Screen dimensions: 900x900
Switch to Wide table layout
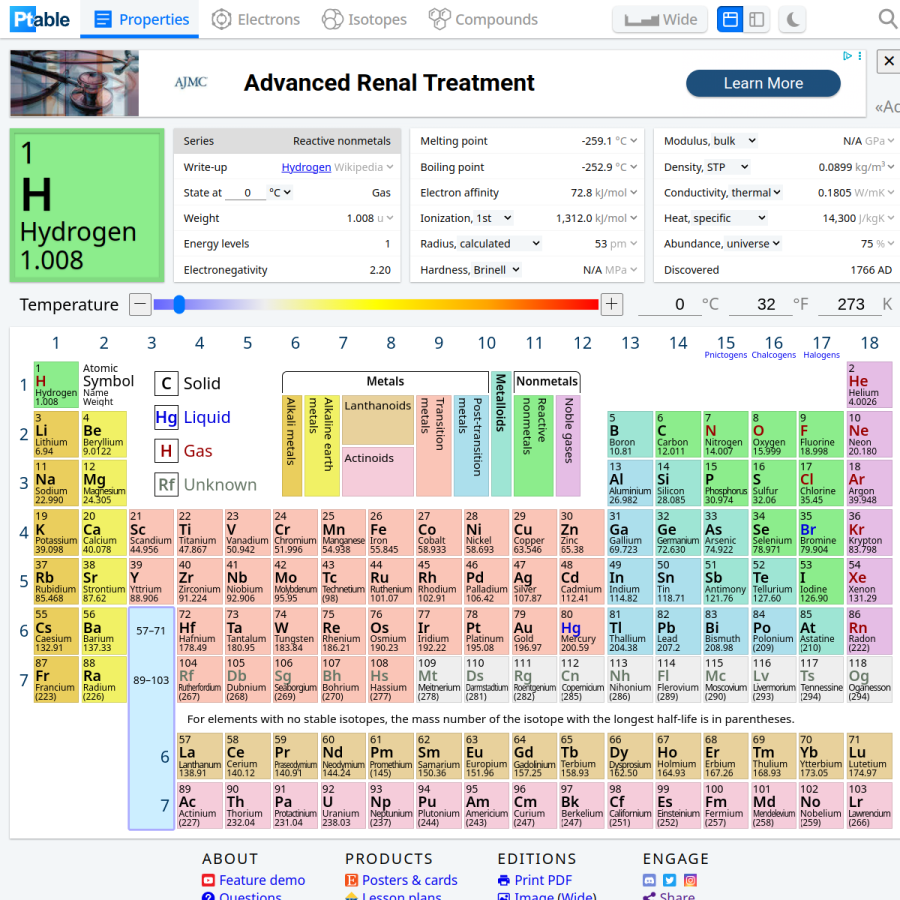click(660, 20)
